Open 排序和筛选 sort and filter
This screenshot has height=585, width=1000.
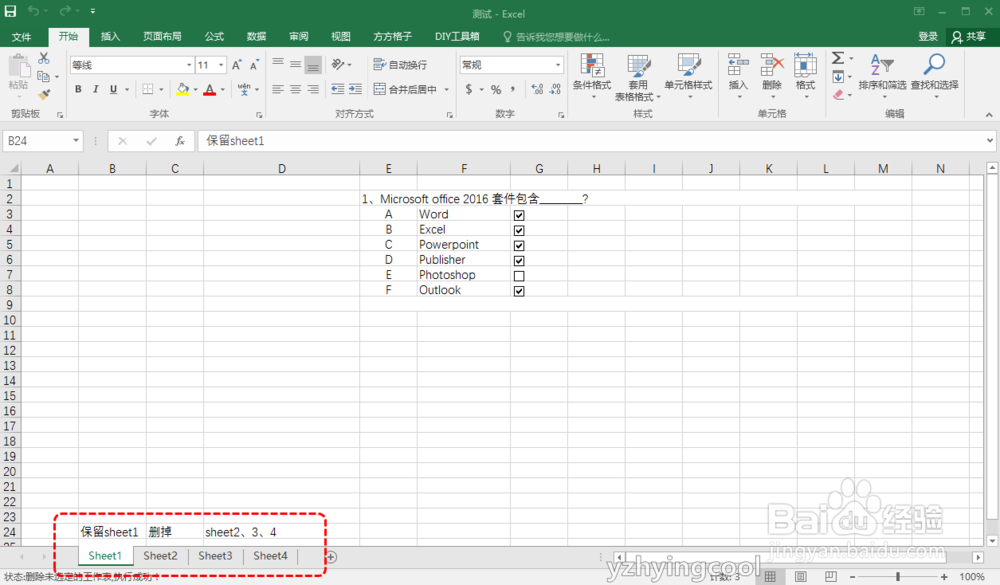(882, 76)
